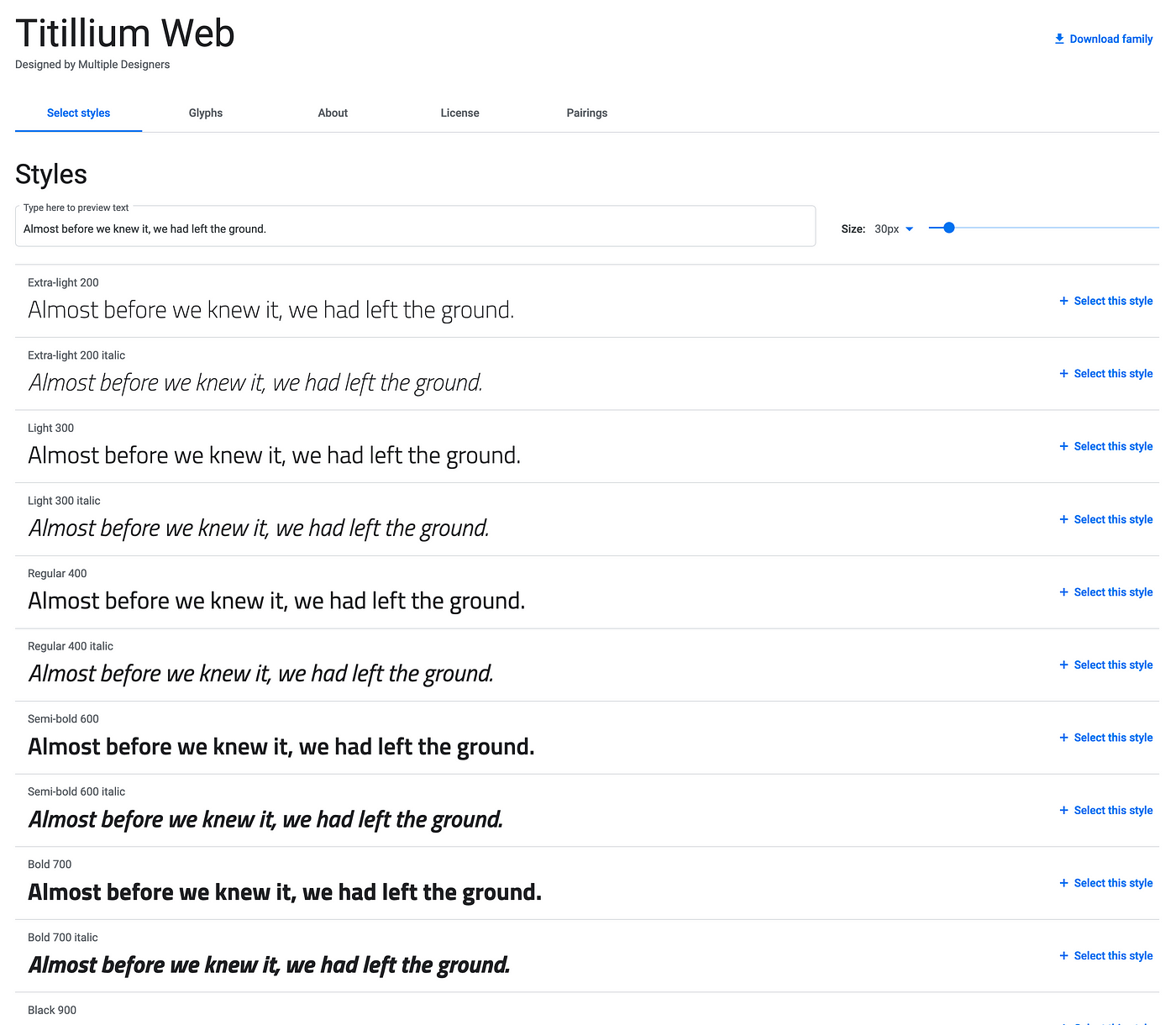Click plus icon for Regular 400 style
Viewport: 1176px width, 1025px height.
(x=1064, y=592)
